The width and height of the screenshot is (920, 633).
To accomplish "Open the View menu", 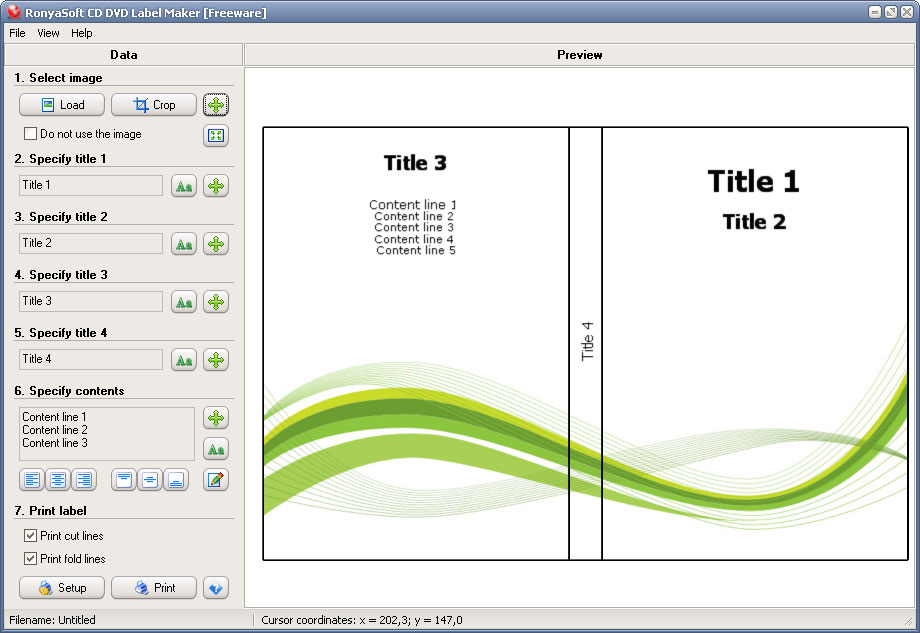I will click(48, 33).
